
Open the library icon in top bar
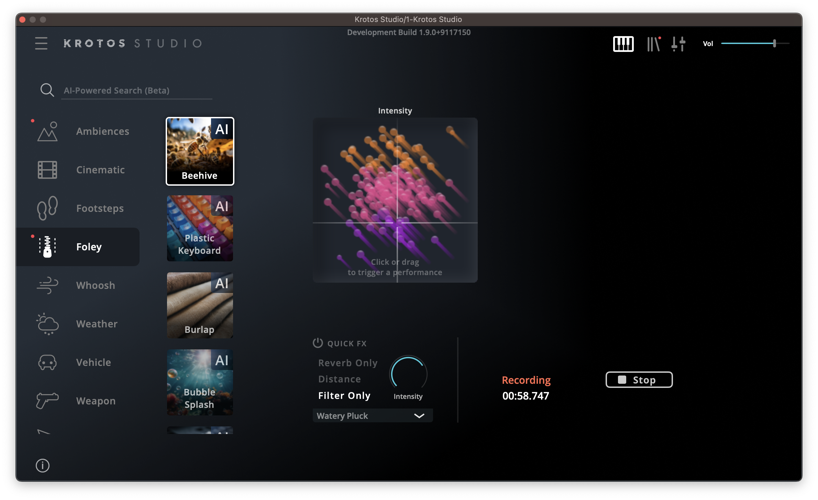653,43
